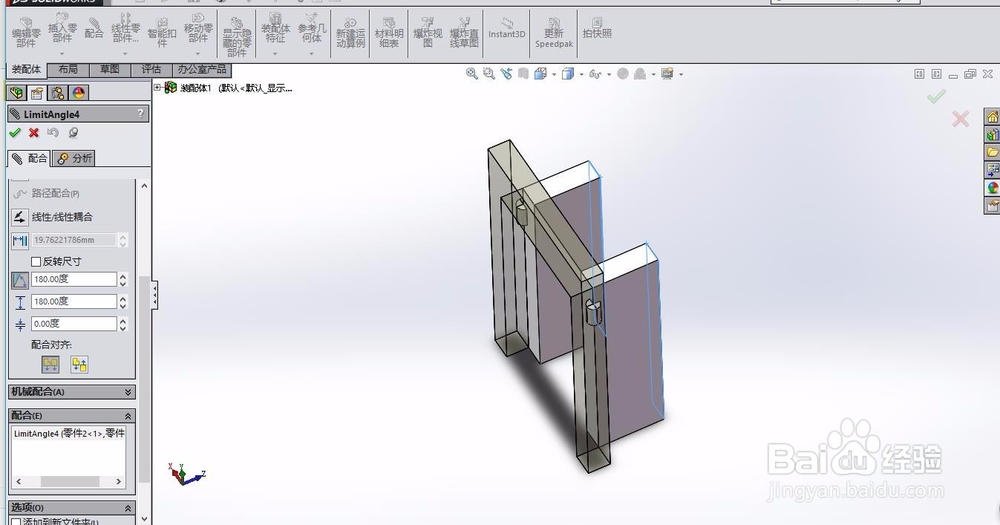
Task: Select the anti-aligned mate alignment button
Action: pyautogui.click(x=80, y=364)
